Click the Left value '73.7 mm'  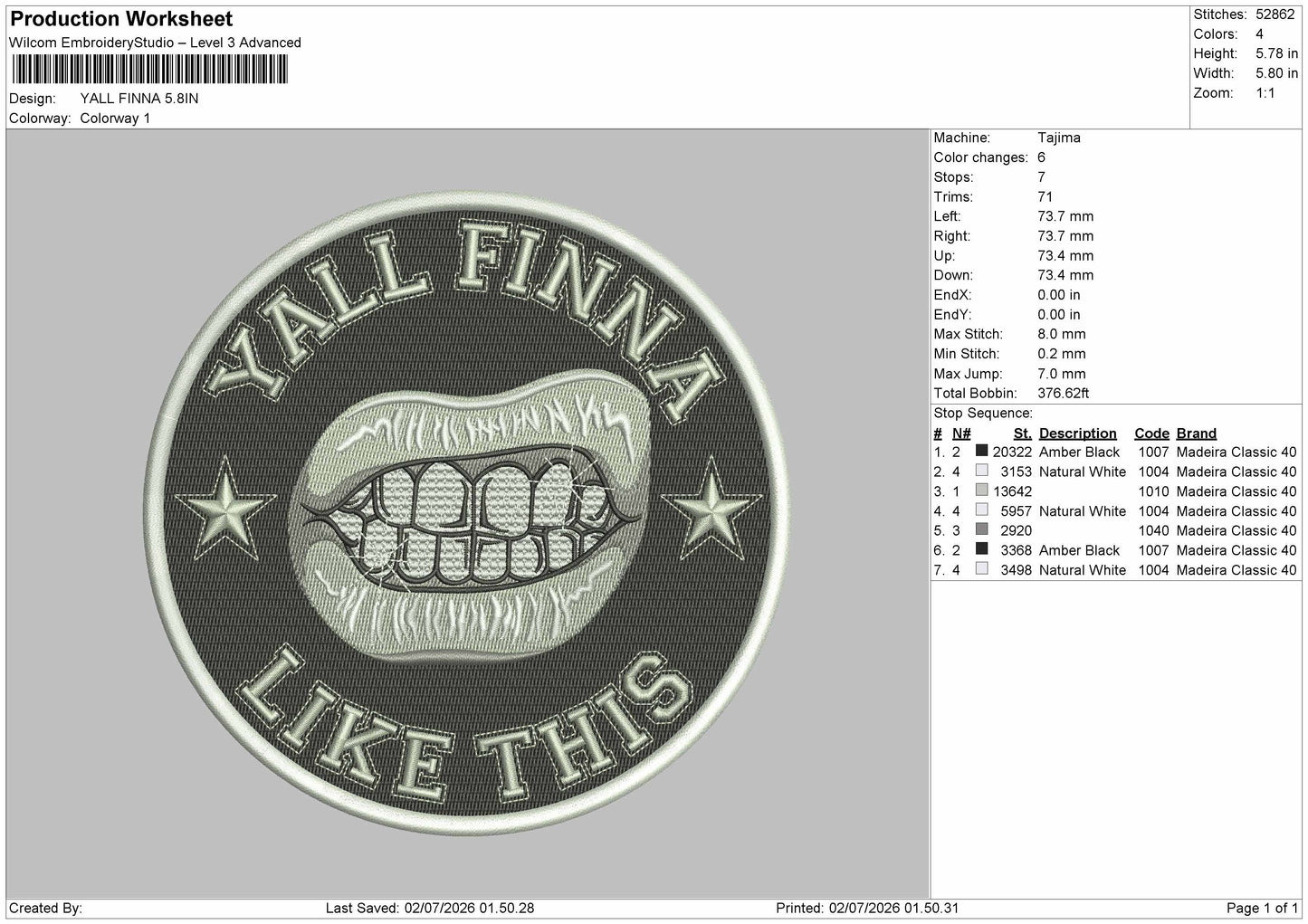pyautogui.click(x=1065, y=216)
